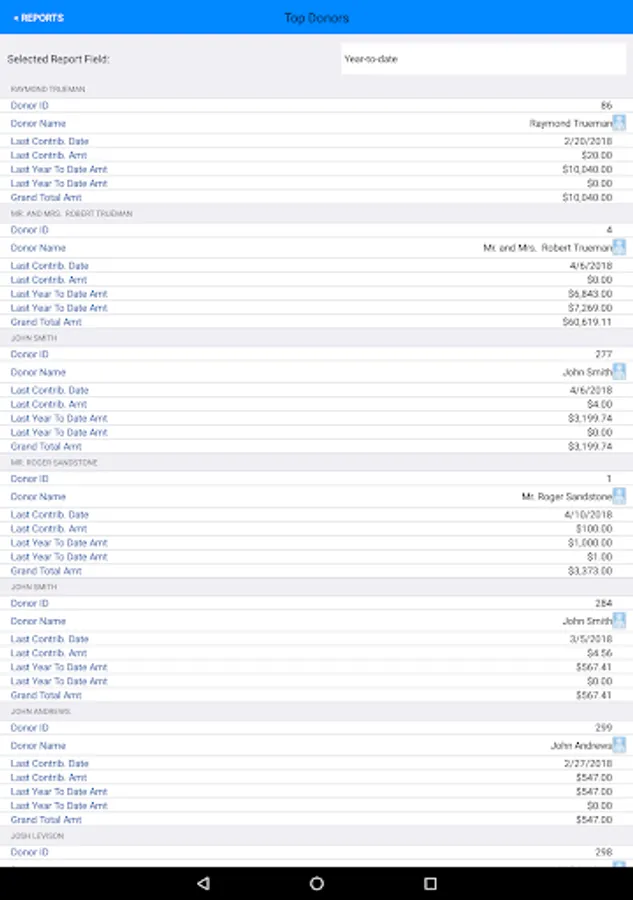Screen dimensions: 633x900
Task: Click John Andrews donor name value
Action: 581,746
